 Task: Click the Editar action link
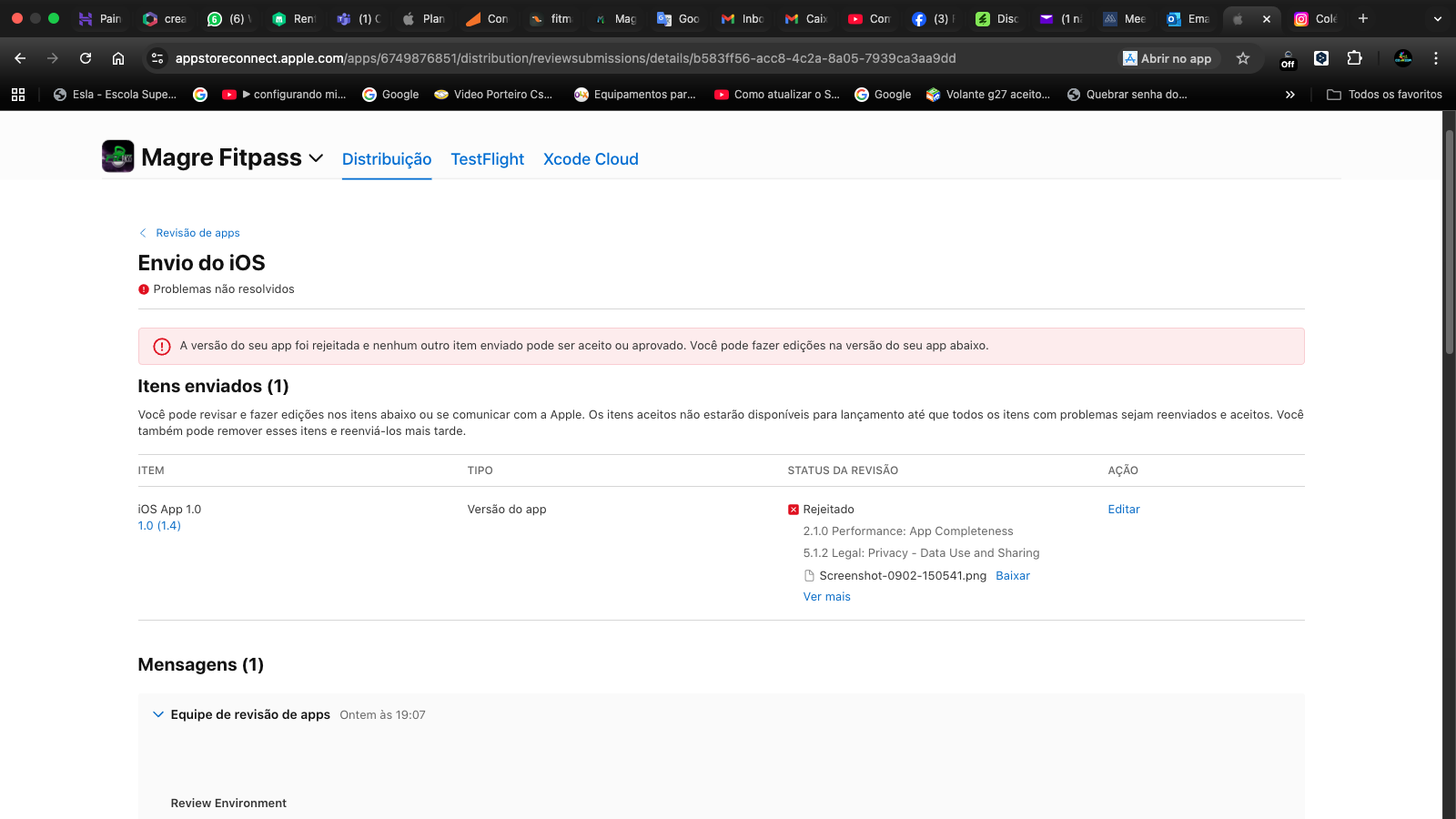[x=1124, y=510]
